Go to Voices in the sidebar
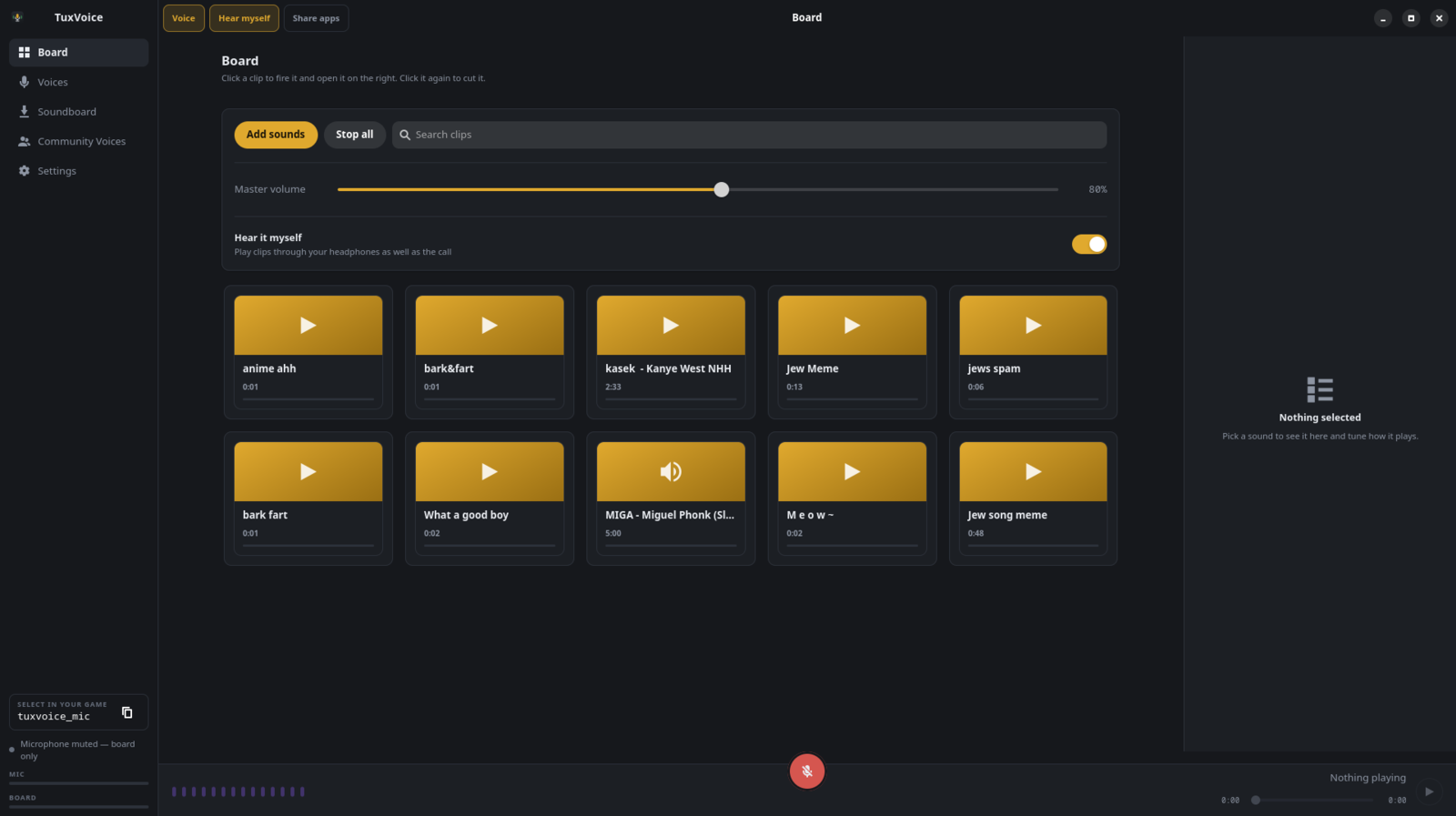The height and width of the screenshot is (816, 1456). pos(78,82)
